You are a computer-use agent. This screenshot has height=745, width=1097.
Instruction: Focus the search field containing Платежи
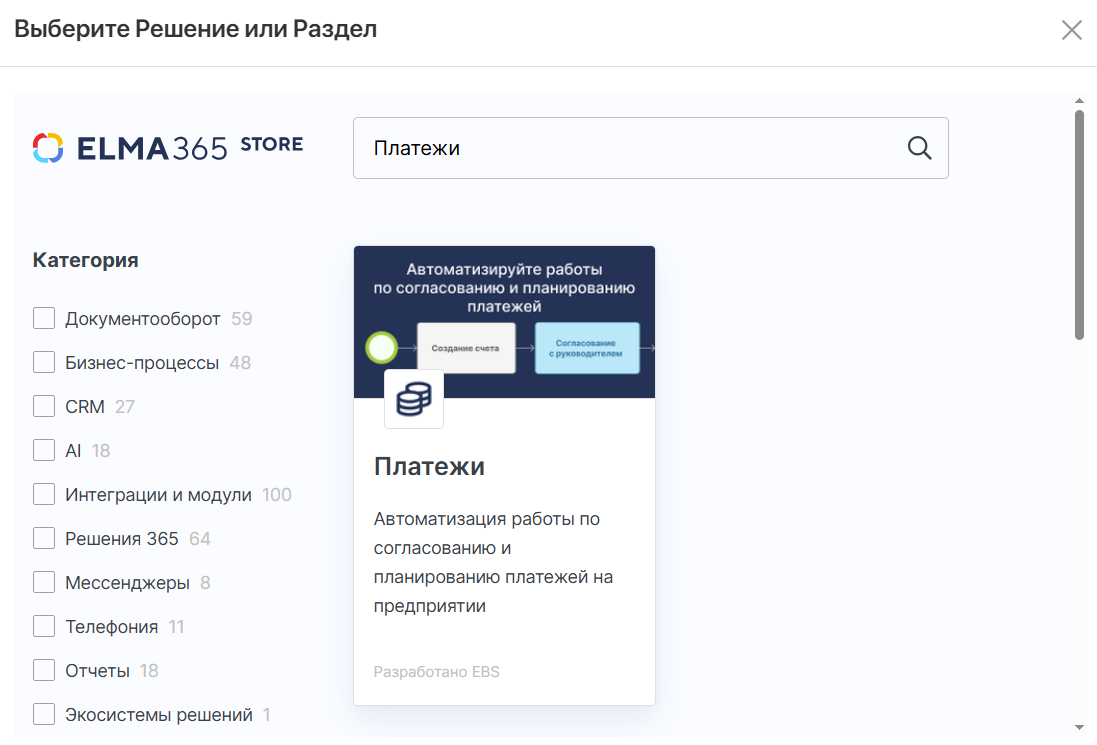tap(651, 148)
